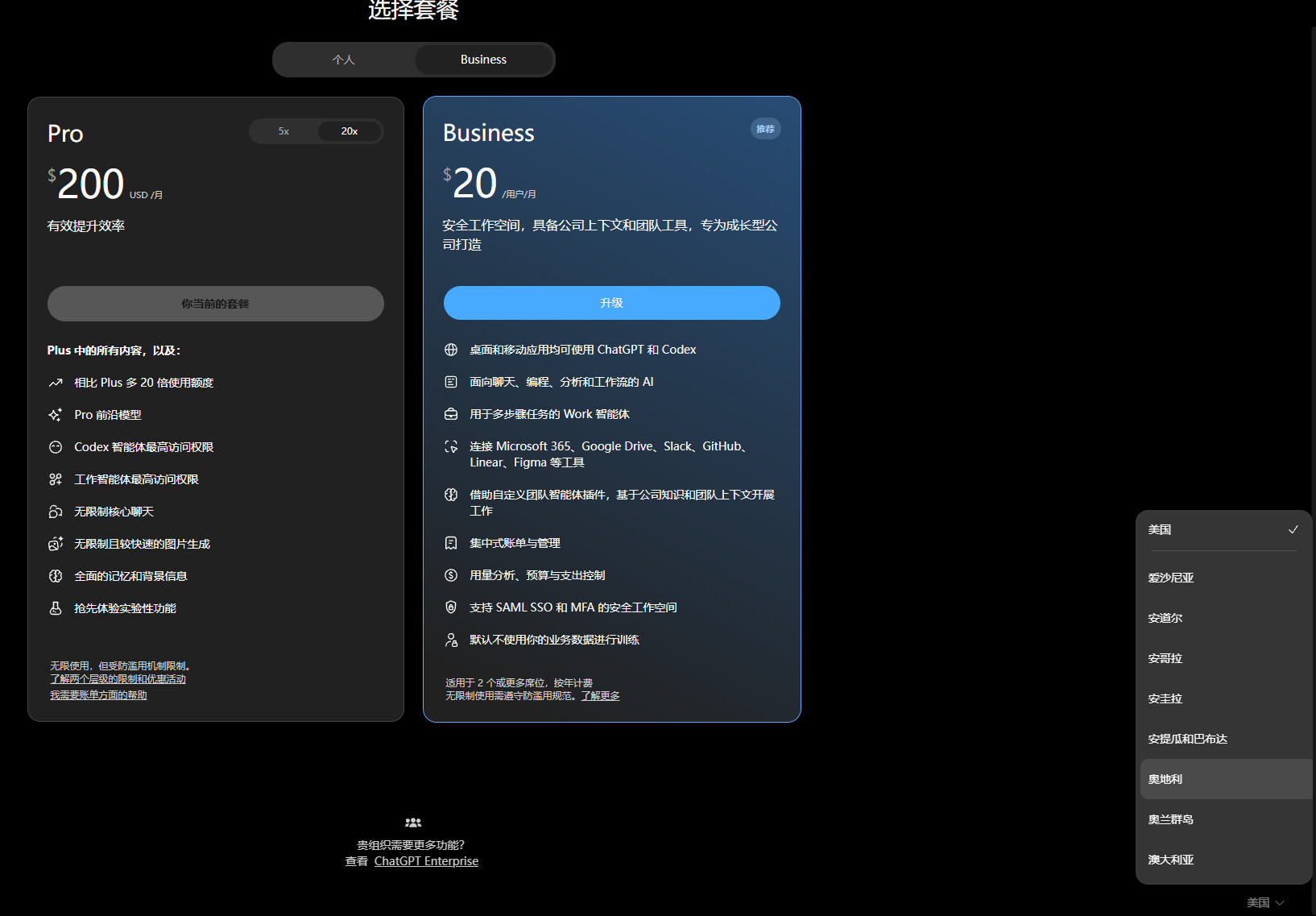Click the Codex icon beside Codex 智能体最高访问权限

pyautogui.click(x=56, y=447)
